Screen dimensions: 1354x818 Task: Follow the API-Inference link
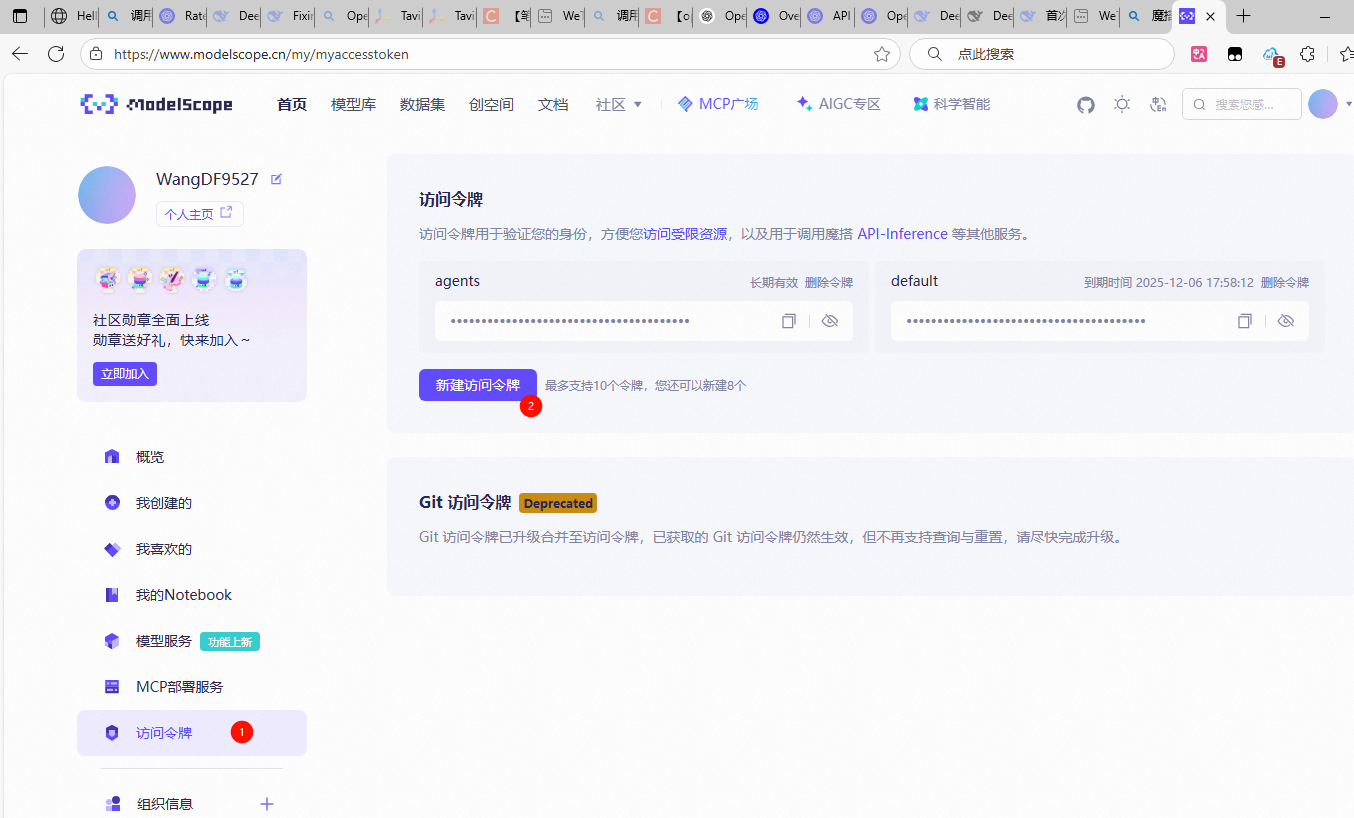(x=902, y=234)
